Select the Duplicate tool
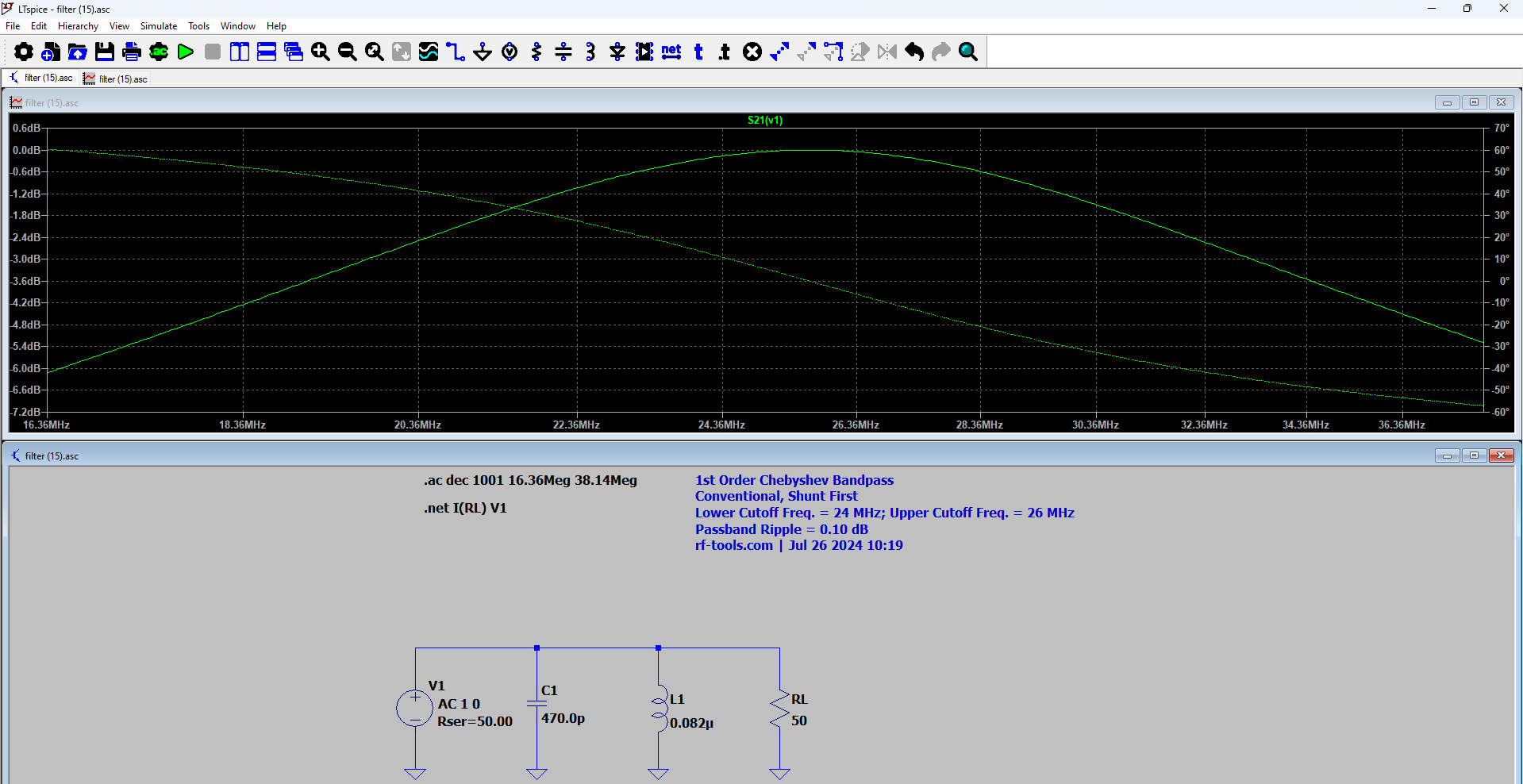 pyautogui.click(x=779, y=52)
